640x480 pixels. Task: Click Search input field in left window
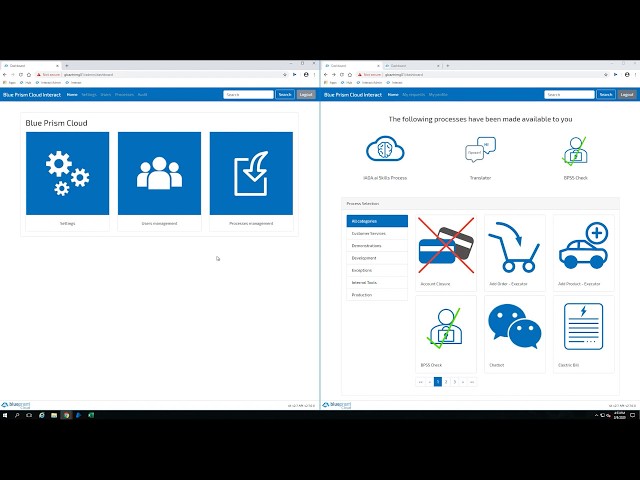248,95
